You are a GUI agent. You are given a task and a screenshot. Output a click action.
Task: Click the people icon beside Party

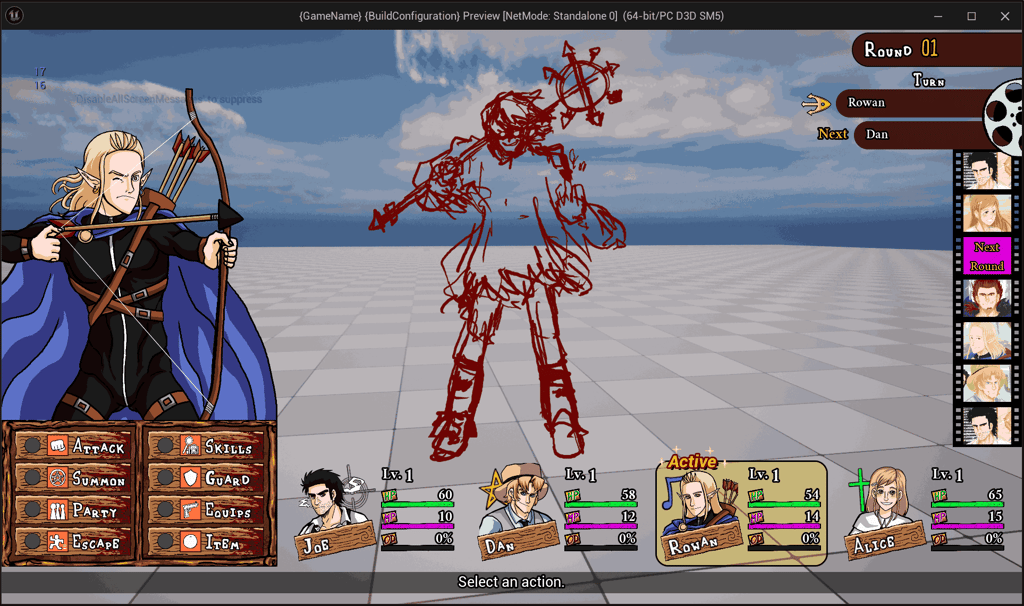coord(57,509)
